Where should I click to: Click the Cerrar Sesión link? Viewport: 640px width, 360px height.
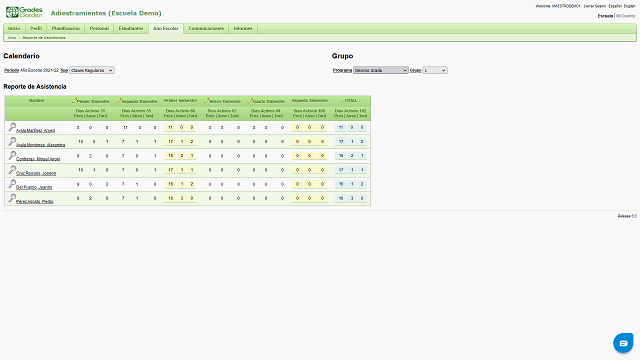(595, 6)
